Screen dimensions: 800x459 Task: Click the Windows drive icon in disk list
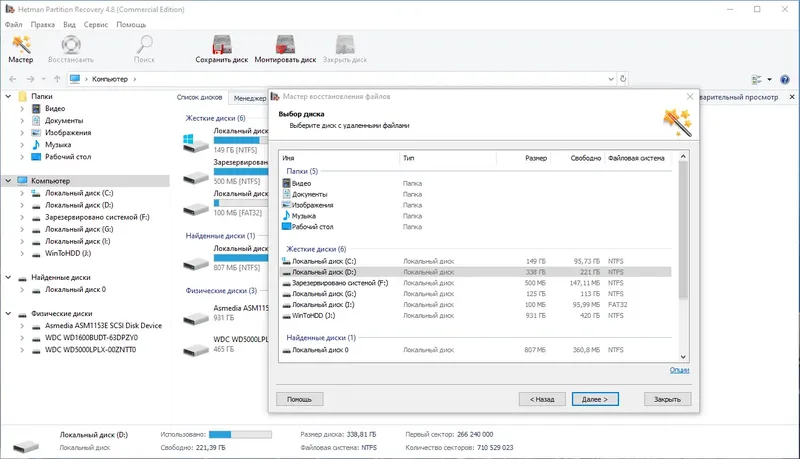(x=195, y=142)
